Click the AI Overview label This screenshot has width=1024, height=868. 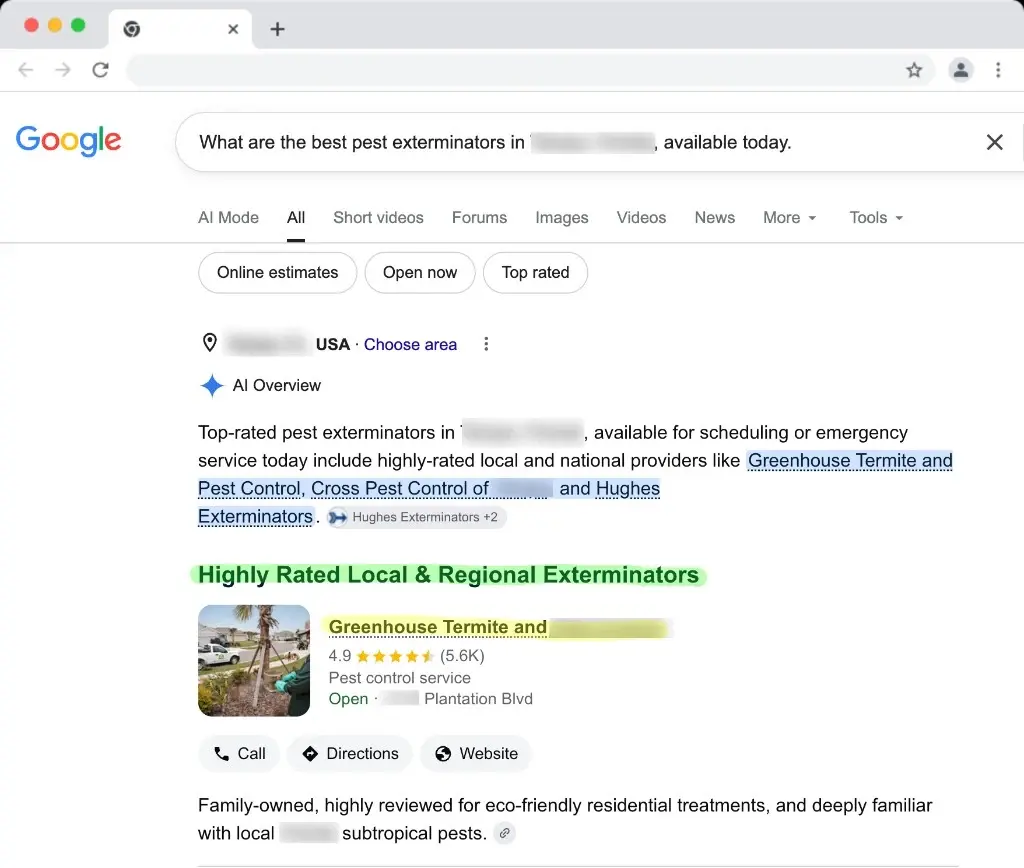pos(277,385)
